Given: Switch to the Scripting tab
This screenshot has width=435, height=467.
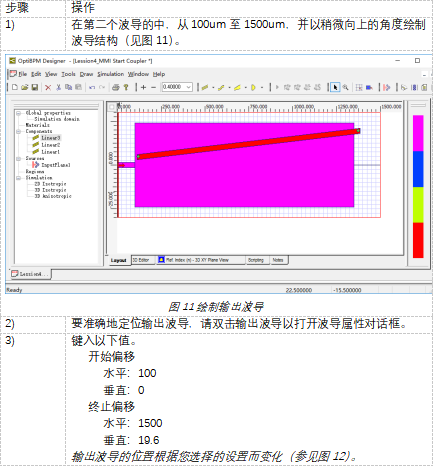Looking at the screenshot, I should click(x=256, y=260).
